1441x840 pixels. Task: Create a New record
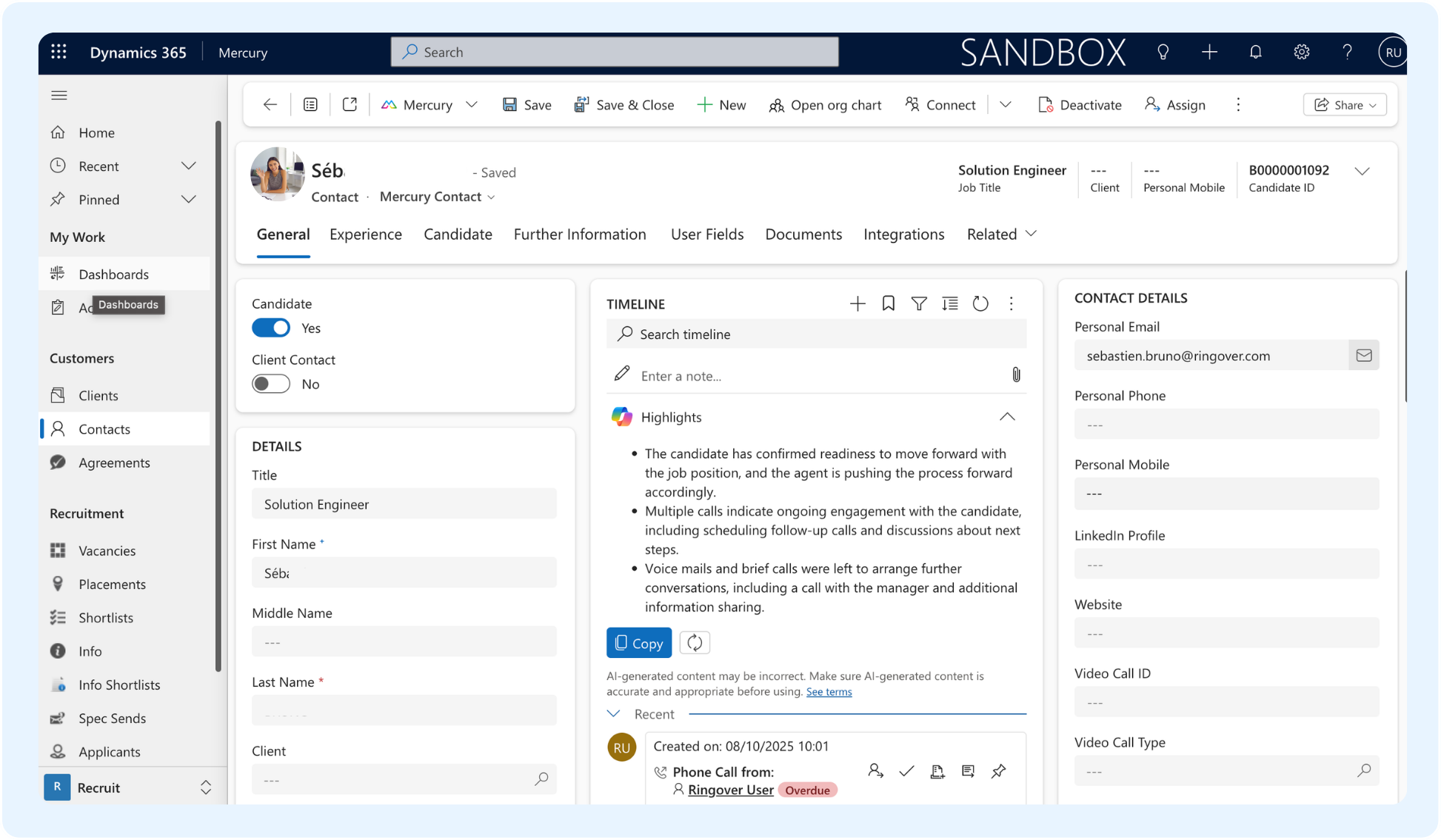point(721,105)
